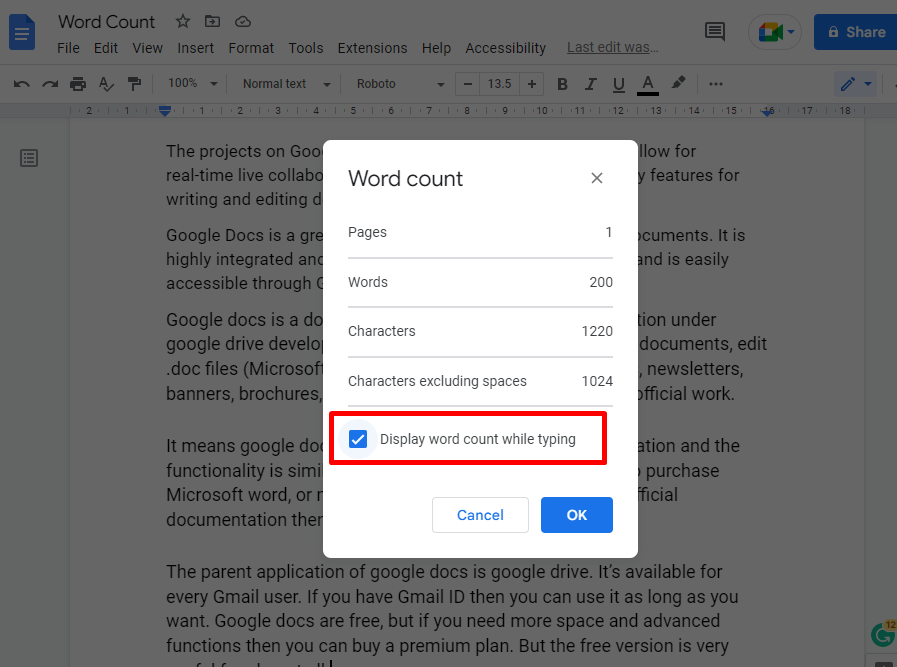Open the comment history icon
Viewport: 897px width, 667px height.
click(715, 31)
